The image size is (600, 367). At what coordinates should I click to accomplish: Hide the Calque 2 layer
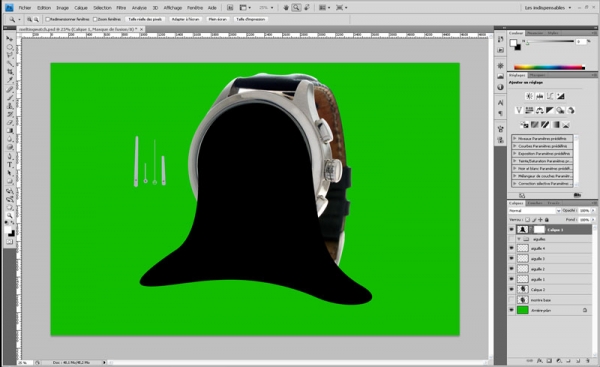tap(512, 290)
